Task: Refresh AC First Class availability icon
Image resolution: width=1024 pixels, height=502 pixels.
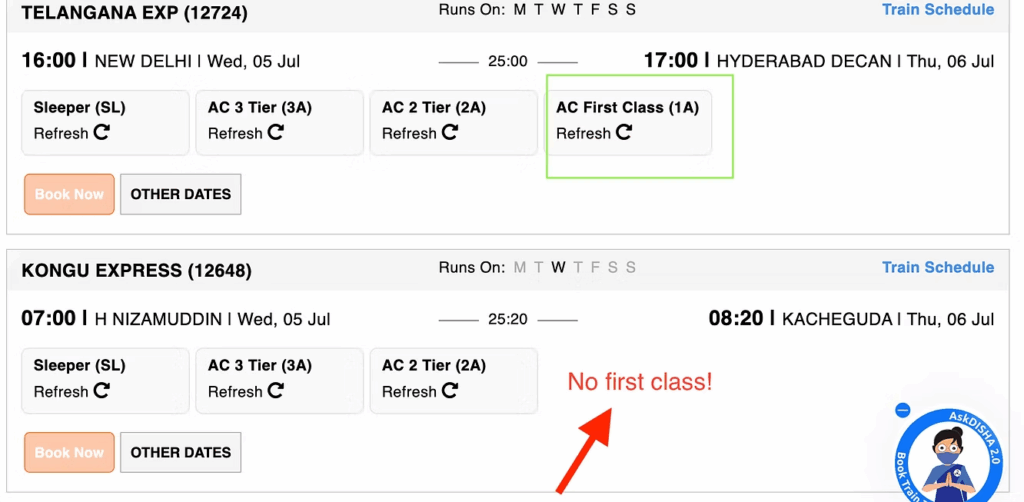Action: click(x=624, y=133)
